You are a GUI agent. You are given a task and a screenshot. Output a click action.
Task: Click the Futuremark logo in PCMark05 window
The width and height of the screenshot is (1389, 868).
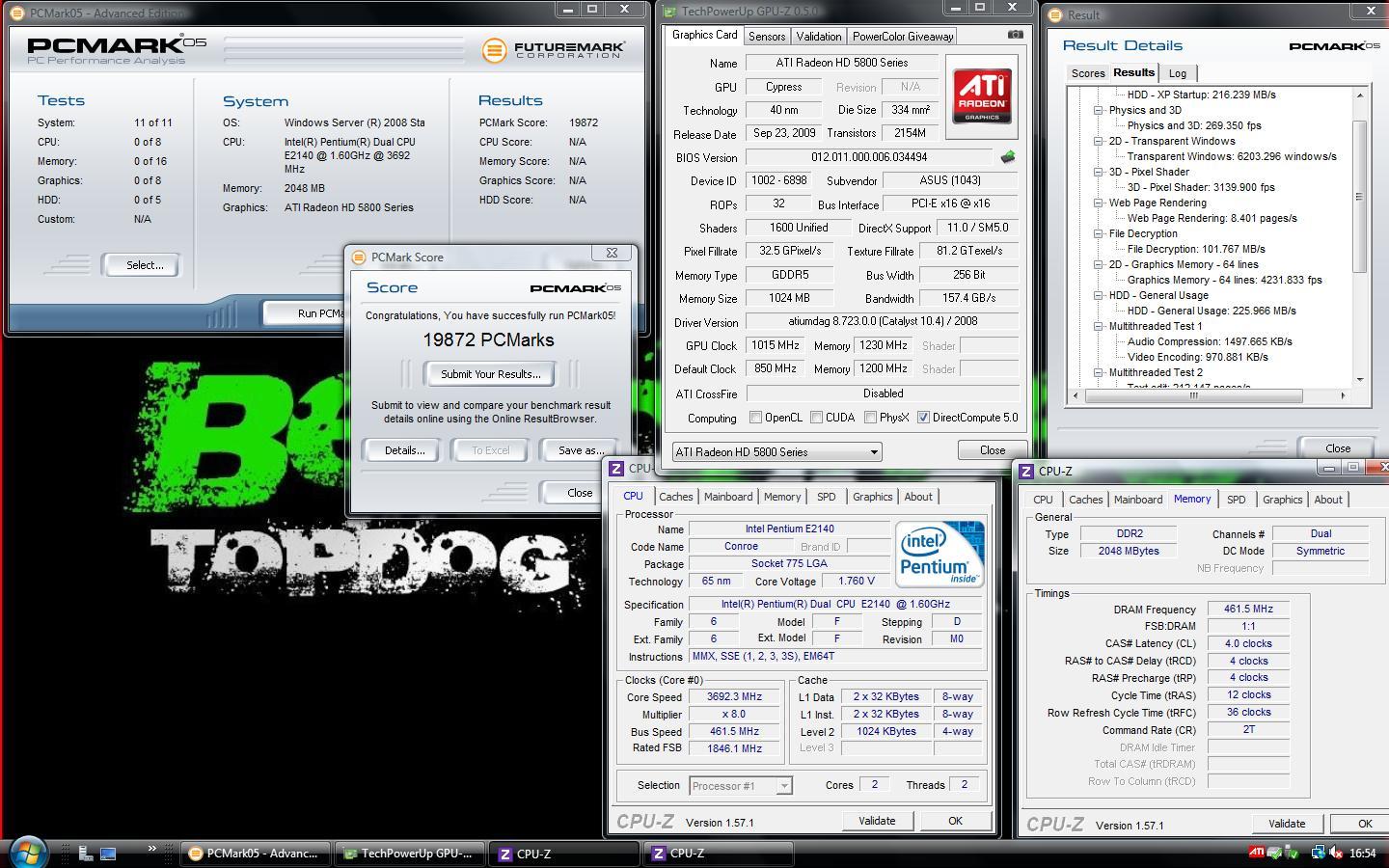(554, 50)
